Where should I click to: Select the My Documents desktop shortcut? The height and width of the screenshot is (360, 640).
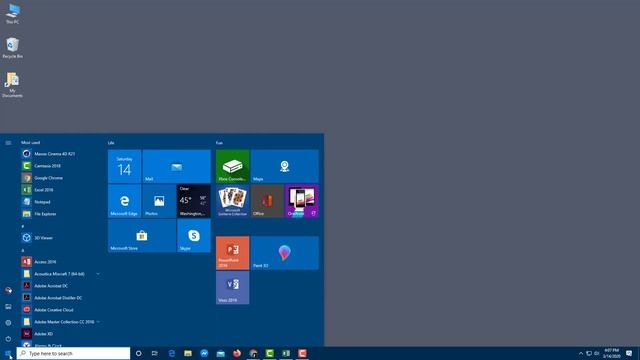[12, 85]
